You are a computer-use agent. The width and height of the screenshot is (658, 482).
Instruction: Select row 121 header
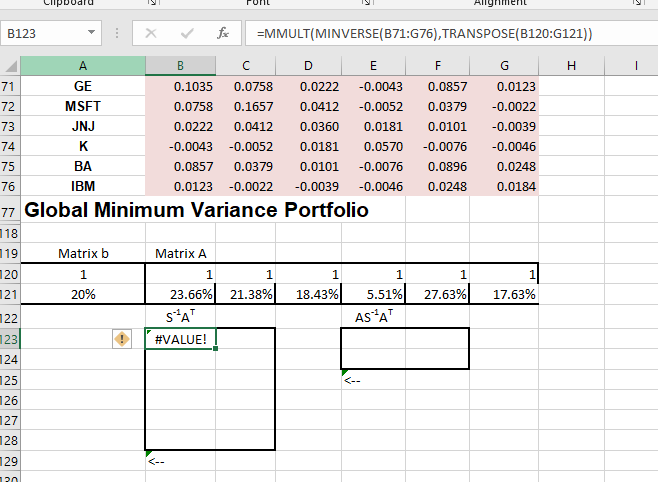pos(9,294)
